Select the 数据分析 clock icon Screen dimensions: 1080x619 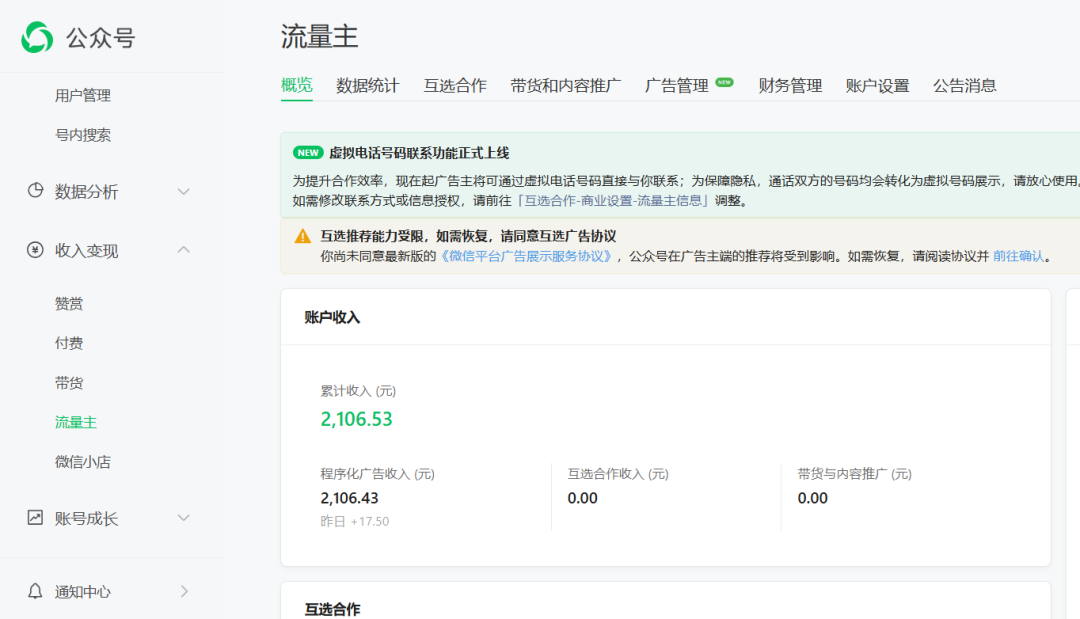(x=35, y=192)
